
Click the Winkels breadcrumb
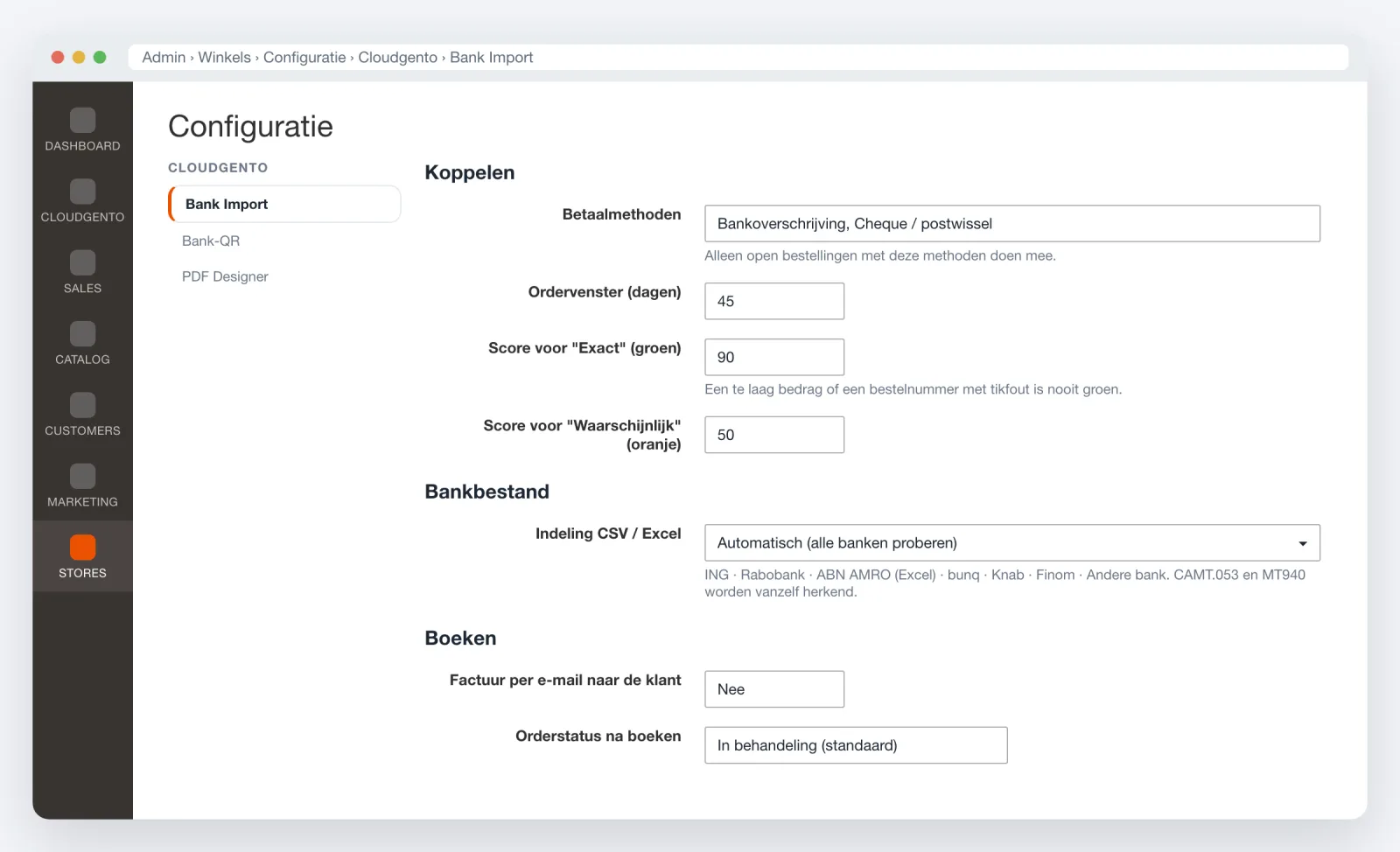point(224,57)
